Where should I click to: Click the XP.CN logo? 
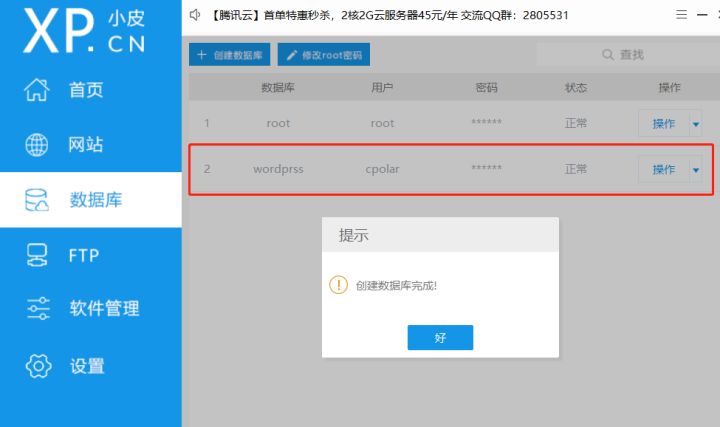point(85,31)
